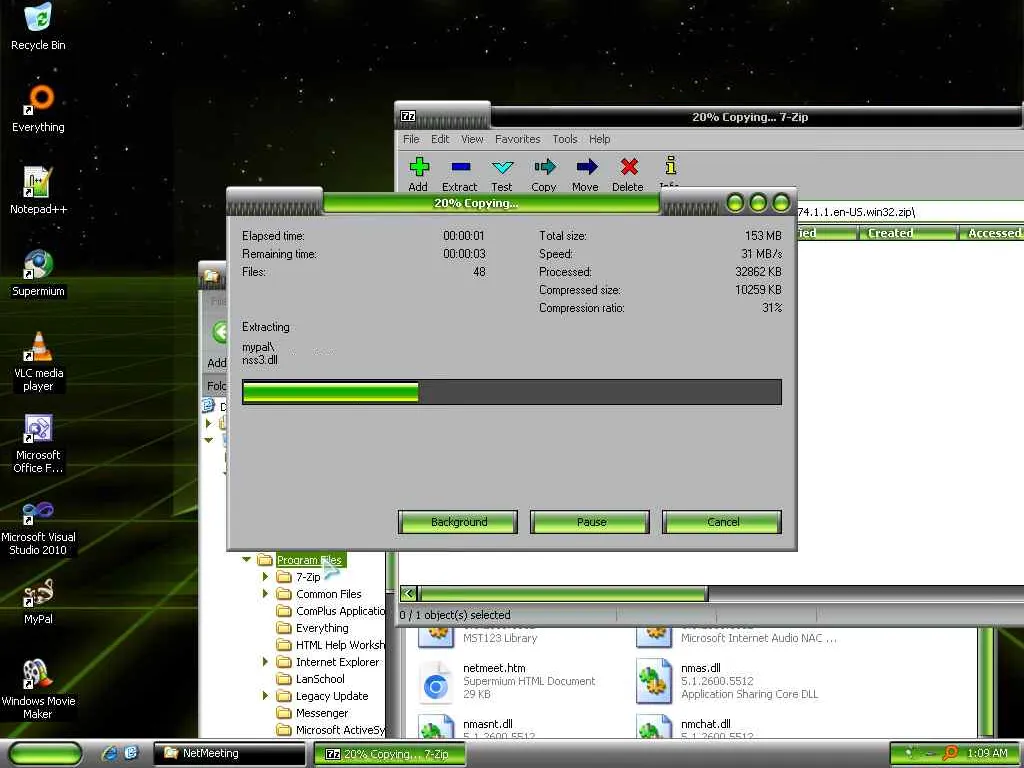1024x768 pixels.
Task: Open the Favorites menu in 7-Zip
Action: pos(517,139)
